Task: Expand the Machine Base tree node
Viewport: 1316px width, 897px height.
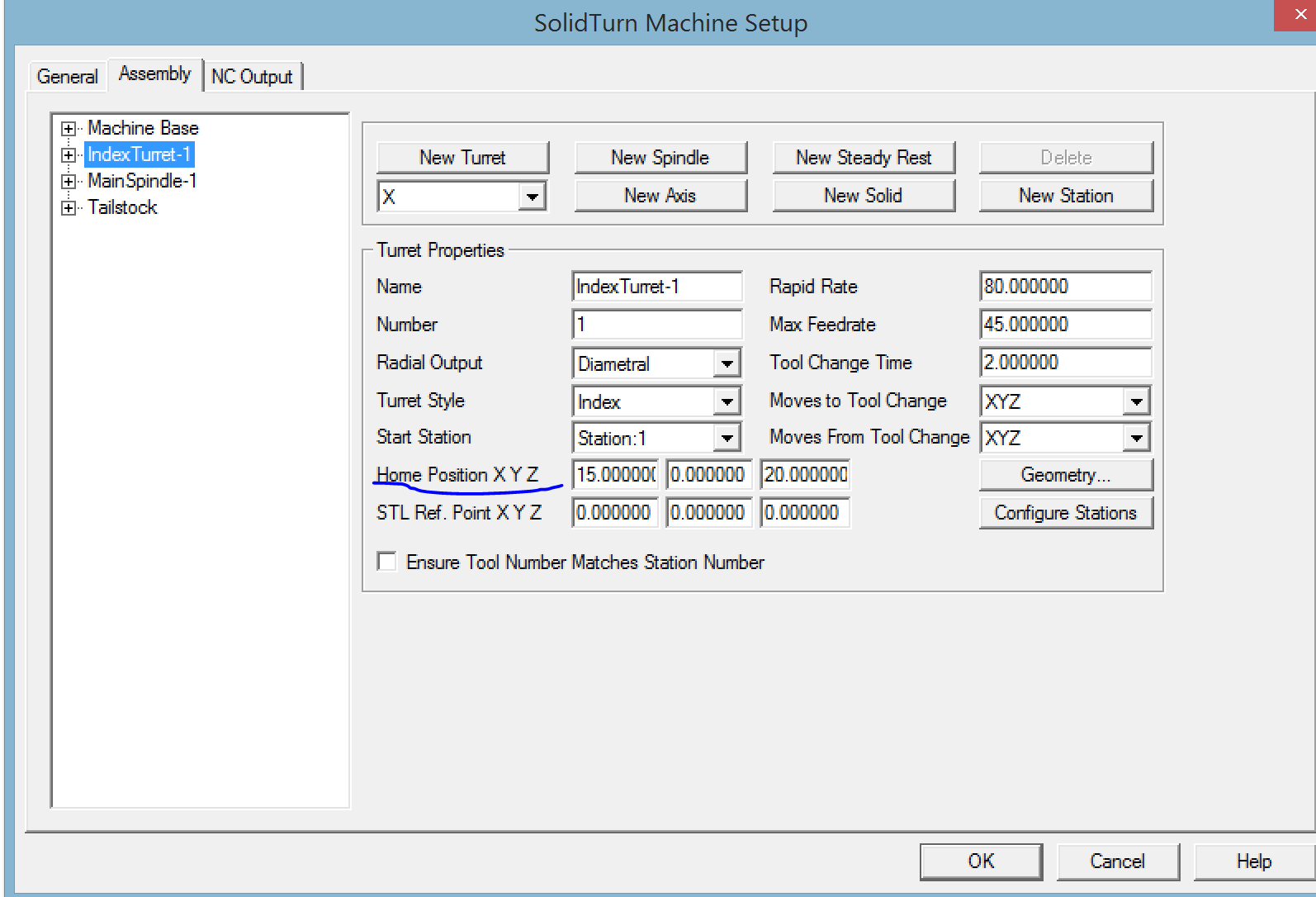Action: pyautogui.click(x=69, y=129)
